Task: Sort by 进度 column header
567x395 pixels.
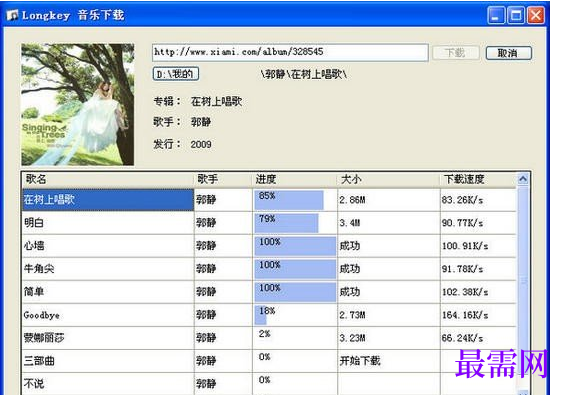Action: pos(295,179)
